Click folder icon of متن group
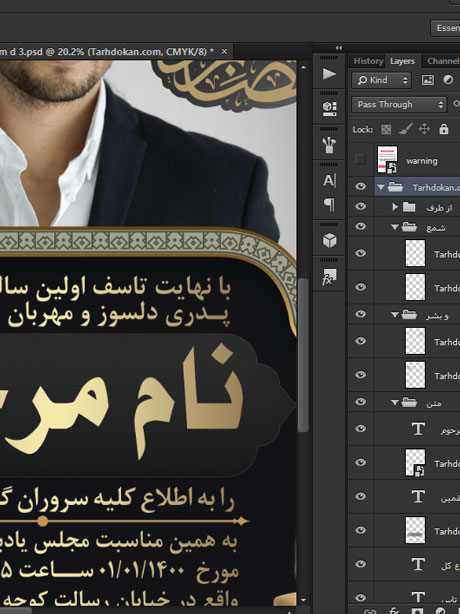 (x=409, y=402)
